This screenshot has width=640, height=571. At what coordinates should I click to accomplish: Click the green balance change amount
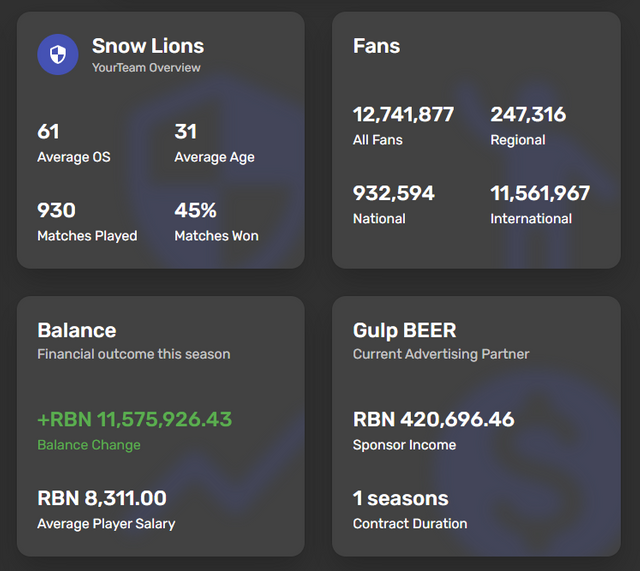(x=135, y=419)
